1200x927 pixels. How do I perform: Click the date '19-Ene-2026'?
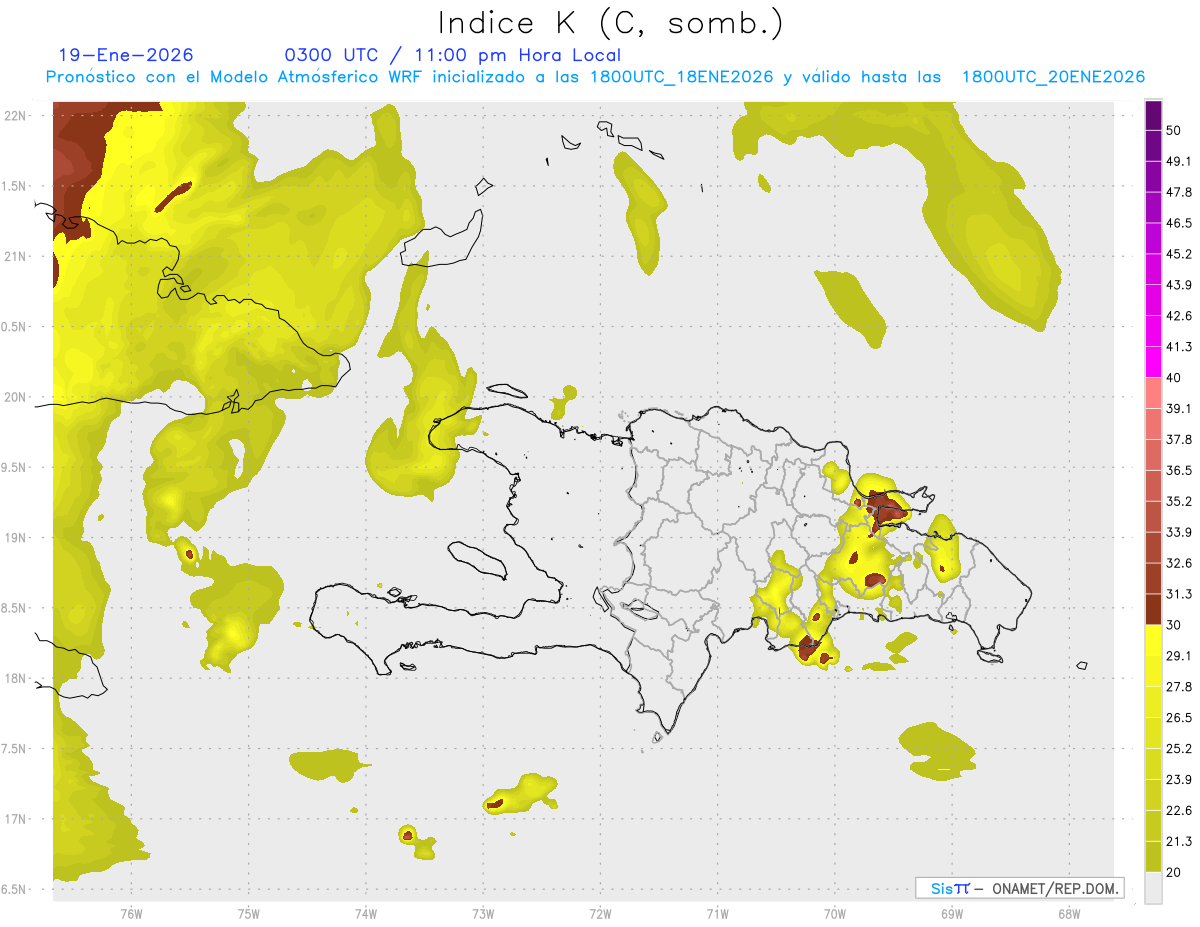(126, 55)
